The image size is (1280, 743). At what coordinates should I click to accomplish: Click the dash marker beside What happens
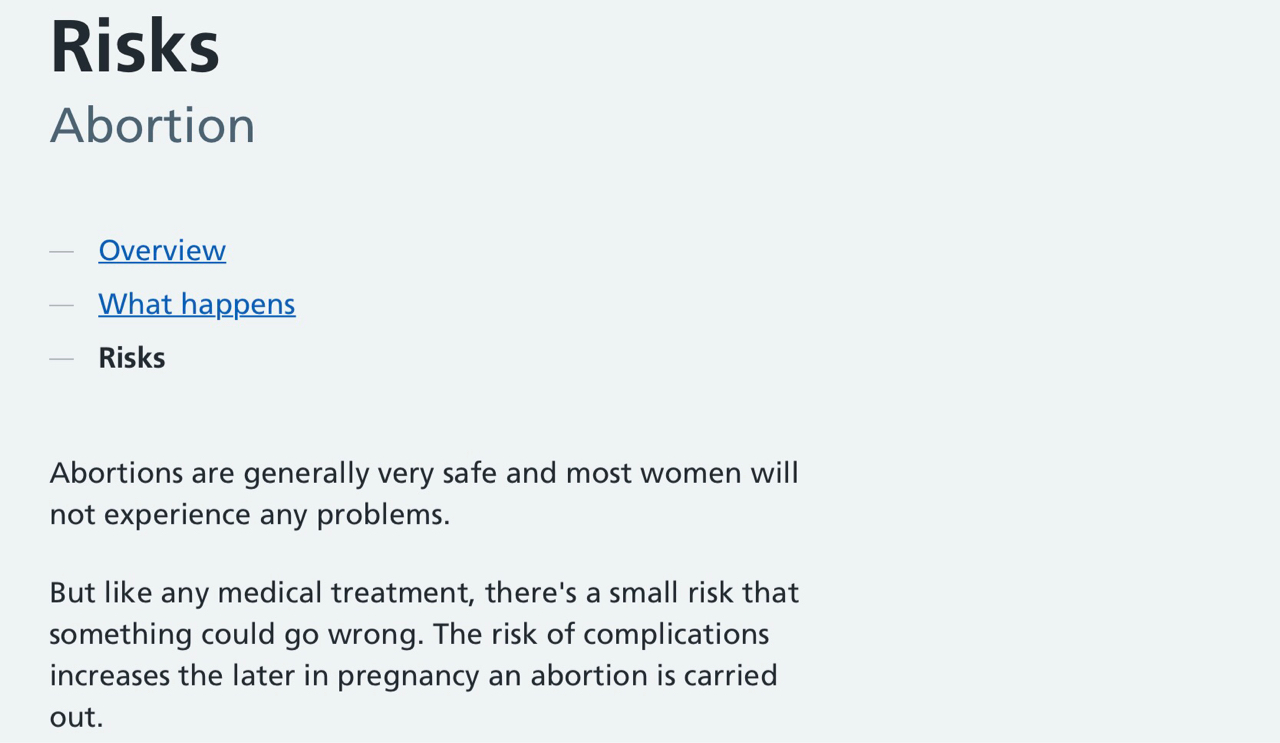coord(62,304)
